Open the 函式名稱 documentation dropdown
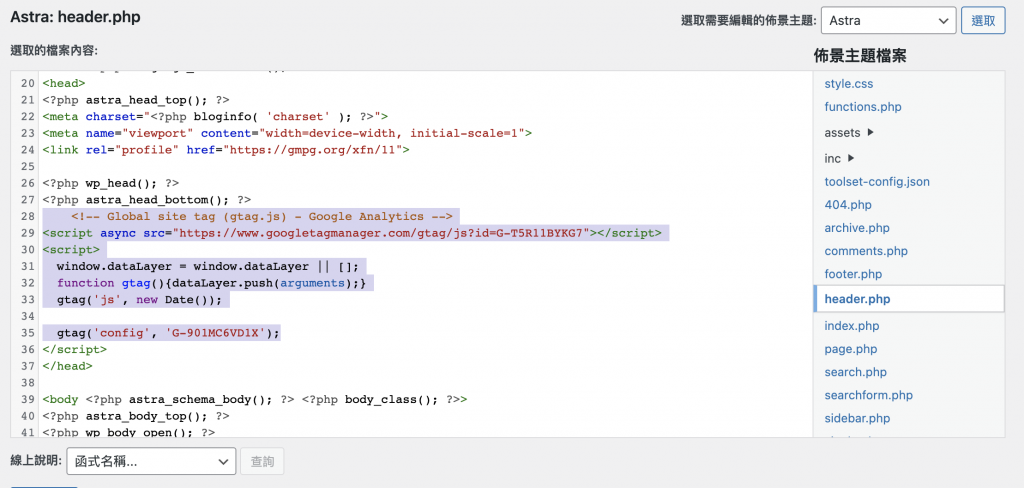Viewport: 1024px width, 488px height. (x=152, y=461)
